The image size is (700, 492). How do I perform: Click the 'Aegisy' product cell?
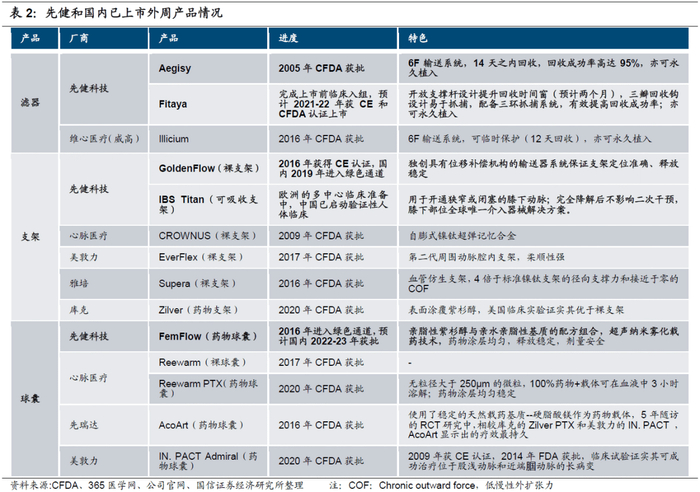[208, 68]
